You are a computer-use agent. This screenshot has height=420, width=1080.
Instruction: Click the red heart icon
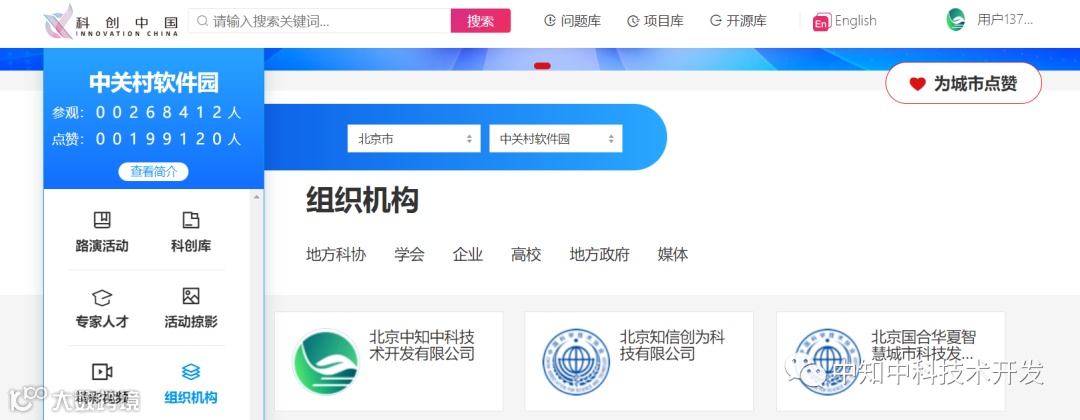(917, 84)
